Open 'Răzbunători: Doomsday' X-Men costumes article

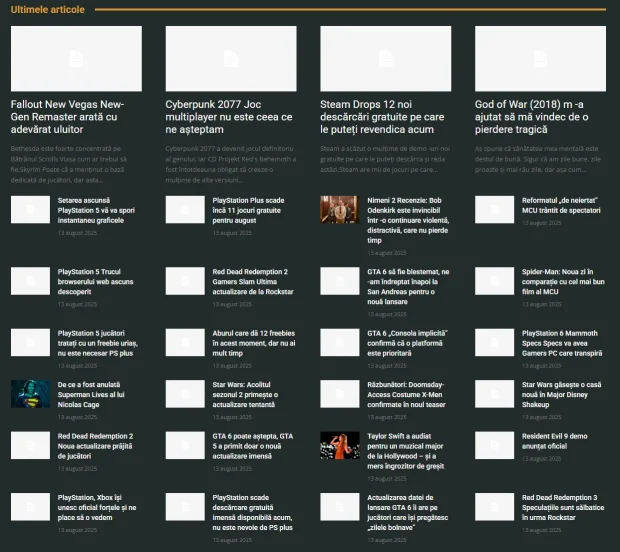pyautogui.click(x=406, y=395)
